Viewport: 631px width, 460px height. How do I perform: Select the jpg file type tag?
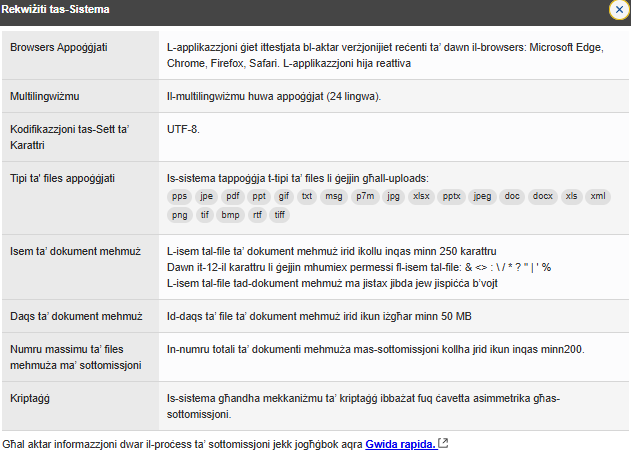point(393,196)
